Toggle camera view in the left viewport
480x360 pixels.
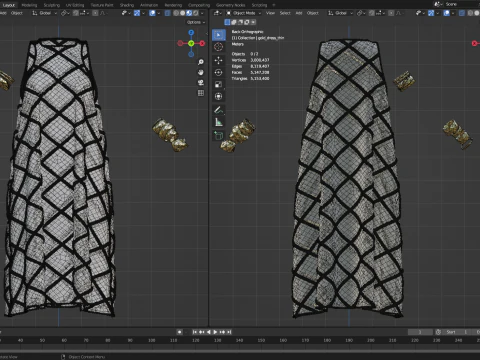201,83
